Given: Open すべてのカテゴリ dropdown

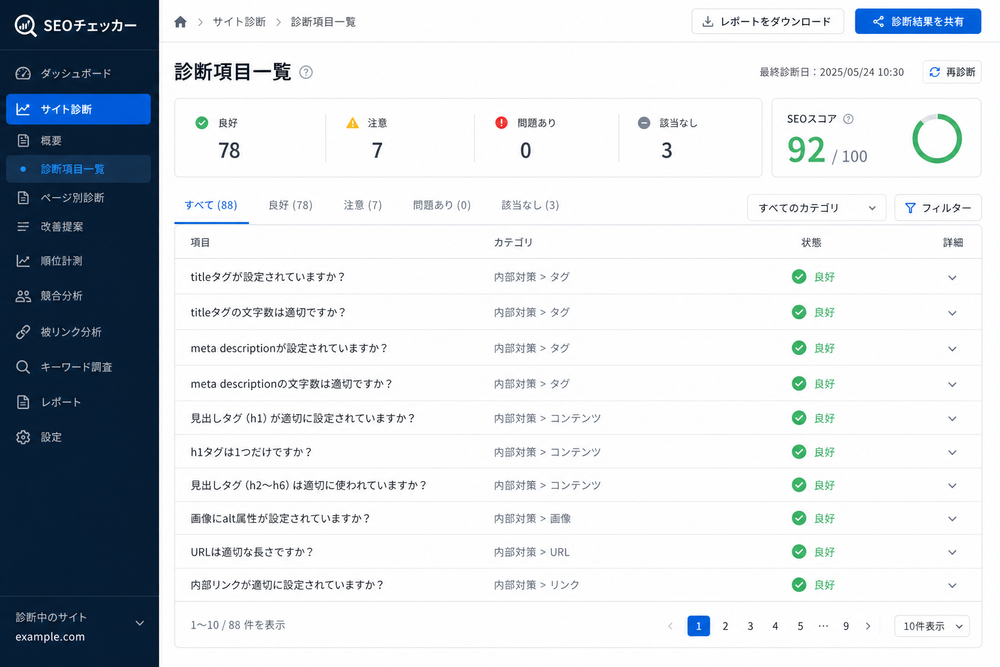Looking at the screenshot, I should pos(816,208).
